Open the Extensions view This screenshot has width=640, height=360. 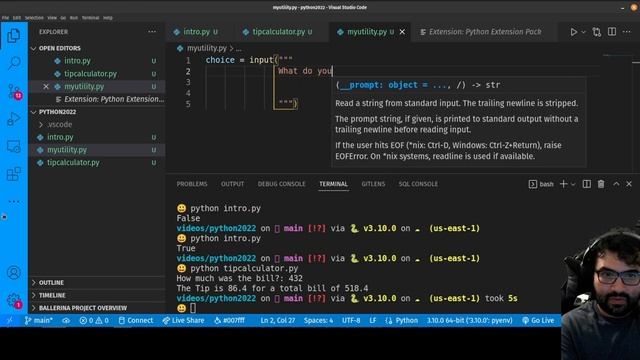point(13,174)
